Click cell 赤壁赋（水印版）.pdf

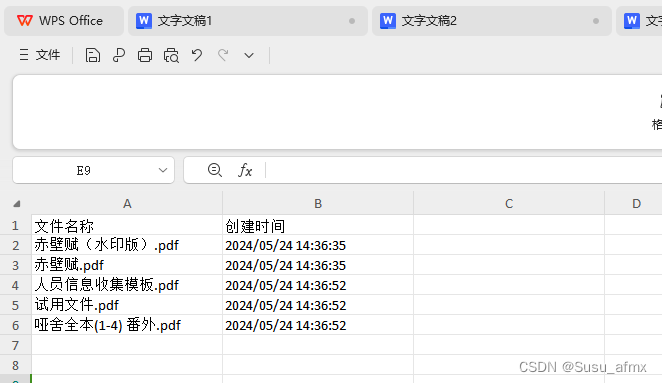[x=127, y=245]
